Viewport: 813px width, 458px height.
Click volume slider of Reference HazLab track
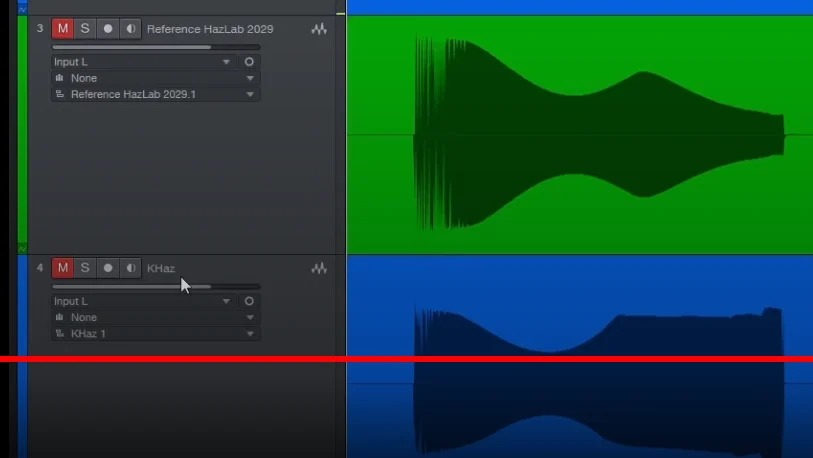coord(155,47)
